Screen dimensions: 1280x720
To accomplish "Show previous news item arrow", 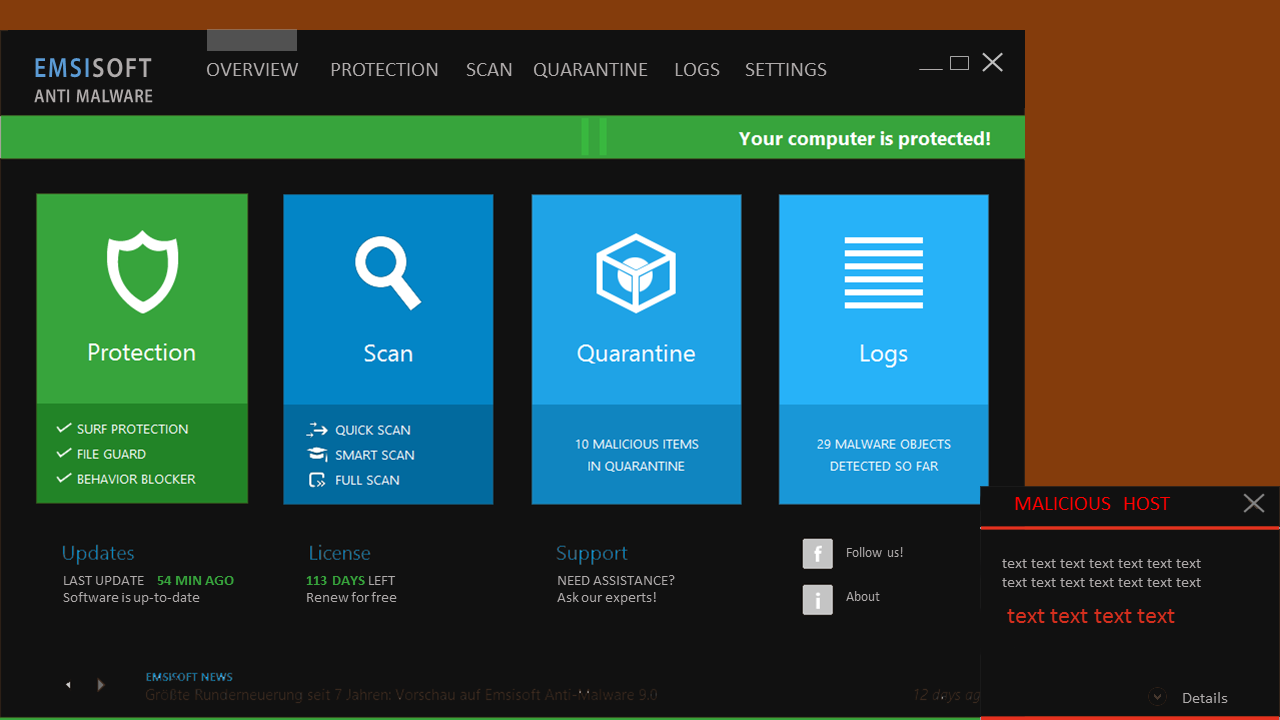I will click(x=68, y=685).
